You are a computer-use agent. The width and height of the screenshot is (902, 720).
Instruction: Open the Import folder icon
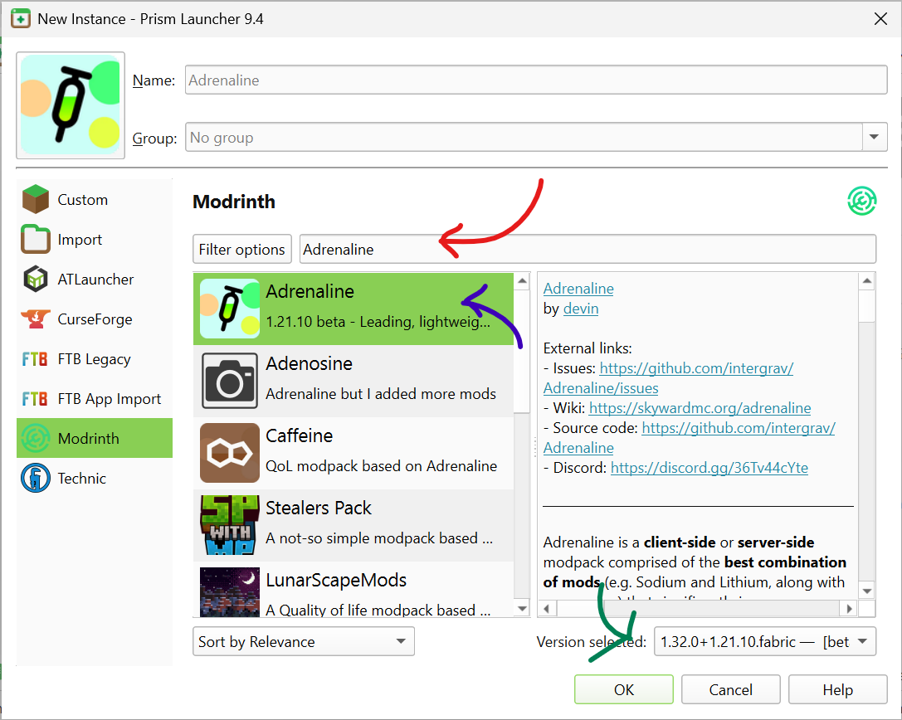click(36, 240)
